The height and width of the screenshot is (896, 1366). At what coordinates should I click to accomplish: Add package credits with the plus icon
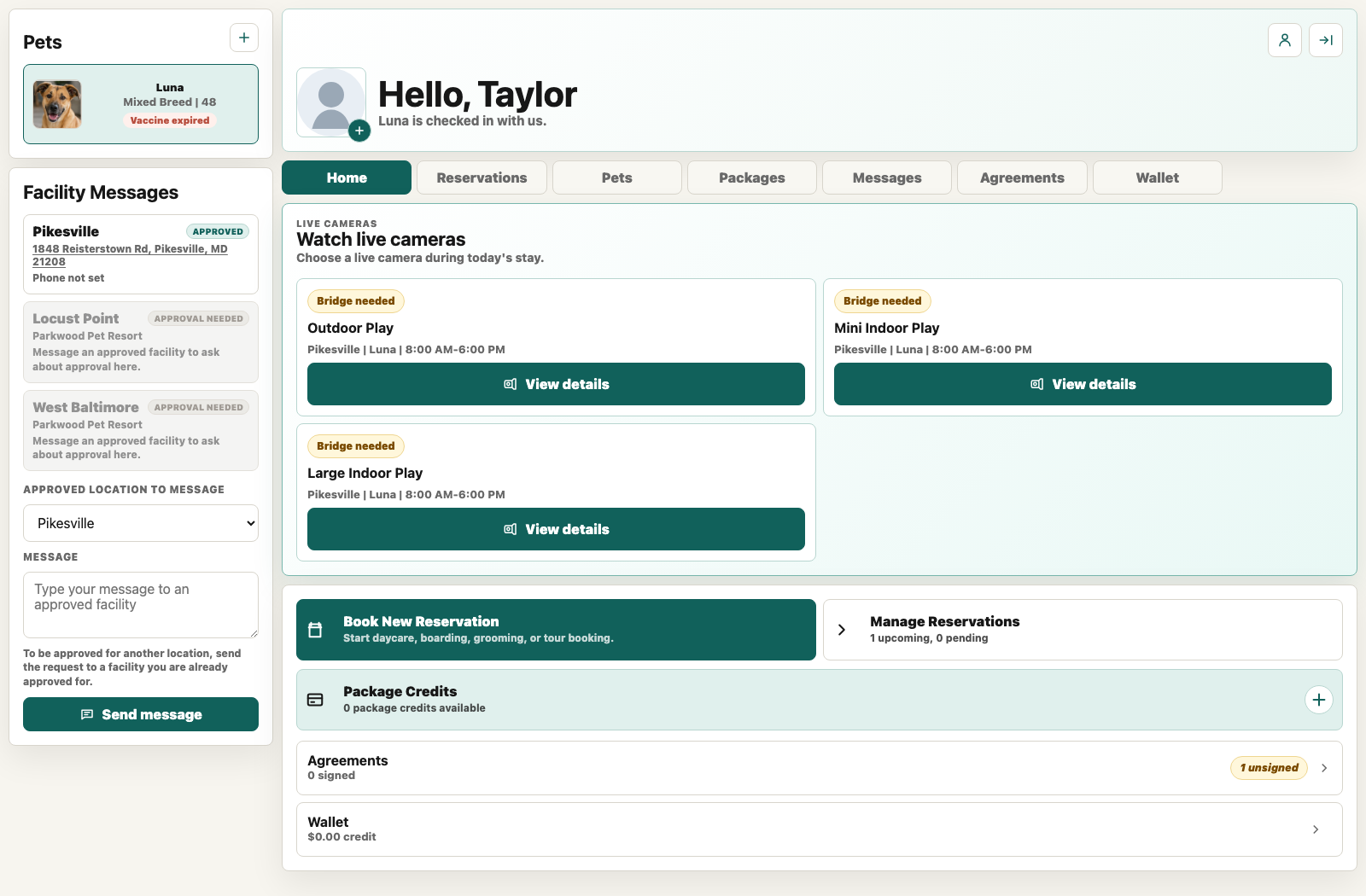[x=1319, y=700]
